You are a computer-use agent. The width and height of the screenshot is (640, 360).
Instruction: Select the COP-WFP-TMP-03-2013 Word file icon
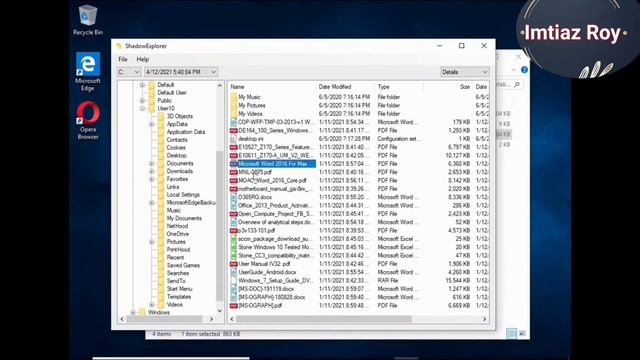[233, 122]
